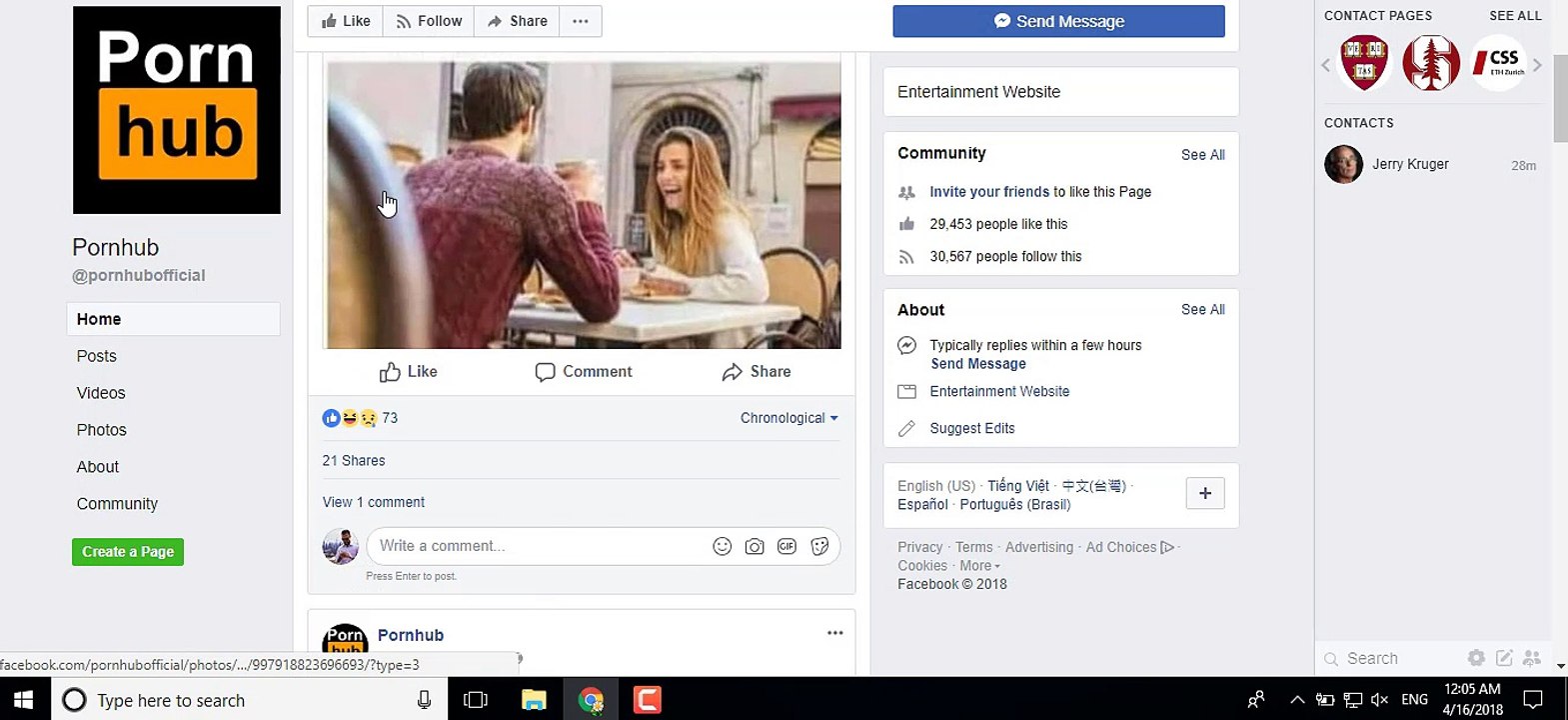Like the post with the thumbs-up icon
Screen dimensions: 1568x720
[409, 372]
